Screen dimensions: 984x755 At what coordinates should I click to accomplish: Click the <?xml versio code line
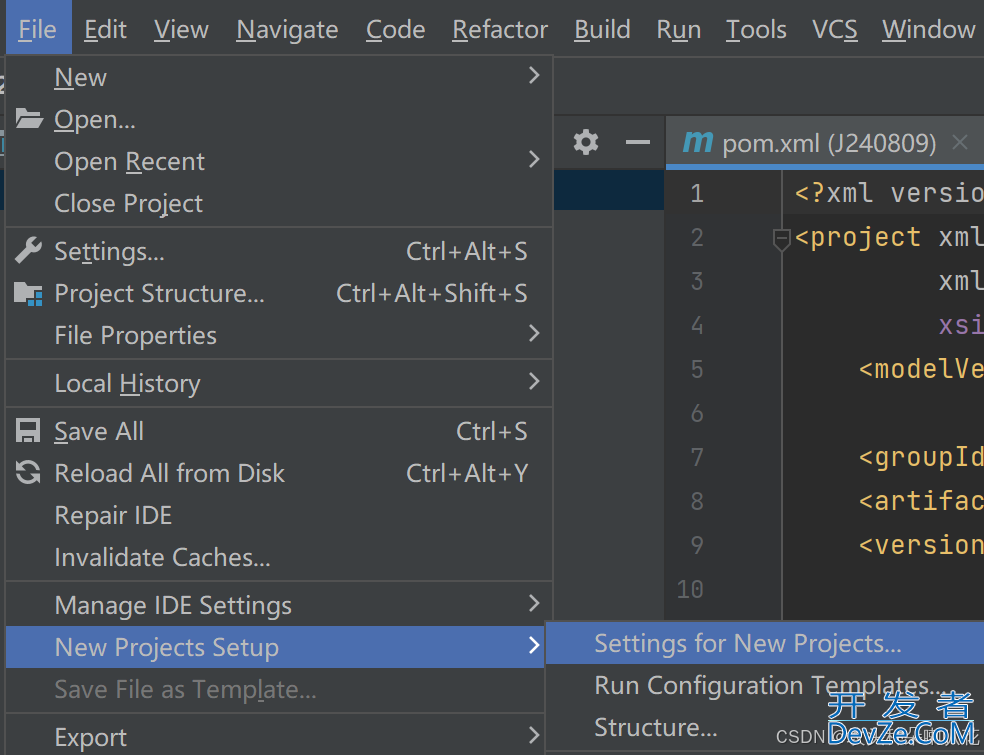coord(889,193)
